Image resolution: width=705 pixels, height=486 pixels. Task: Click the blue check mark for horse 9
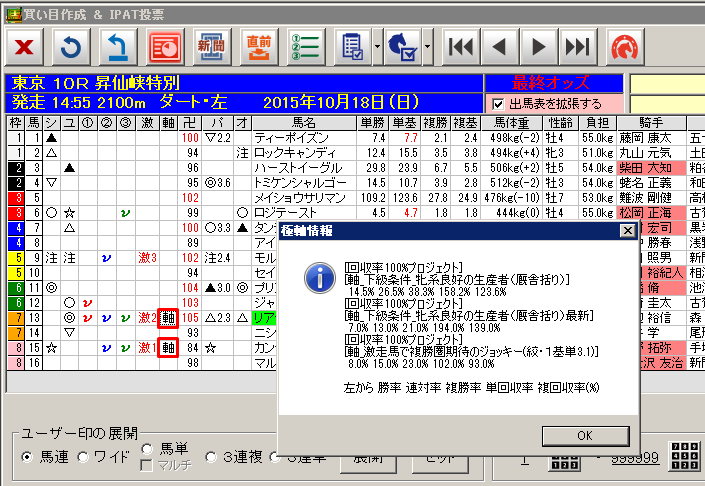click(x=107, y=258)
